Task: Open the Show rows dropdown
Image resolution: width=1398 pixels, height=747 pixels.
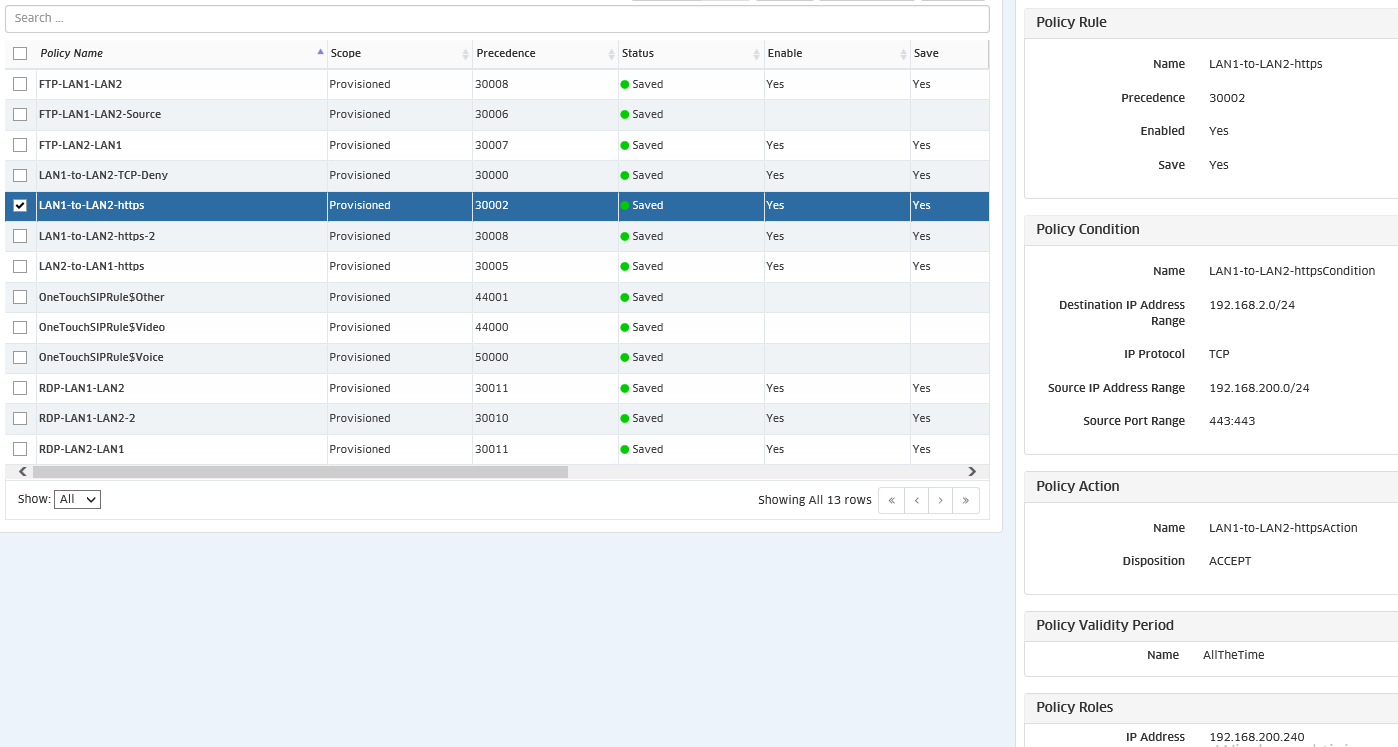Action: click(x=77, y=499)
